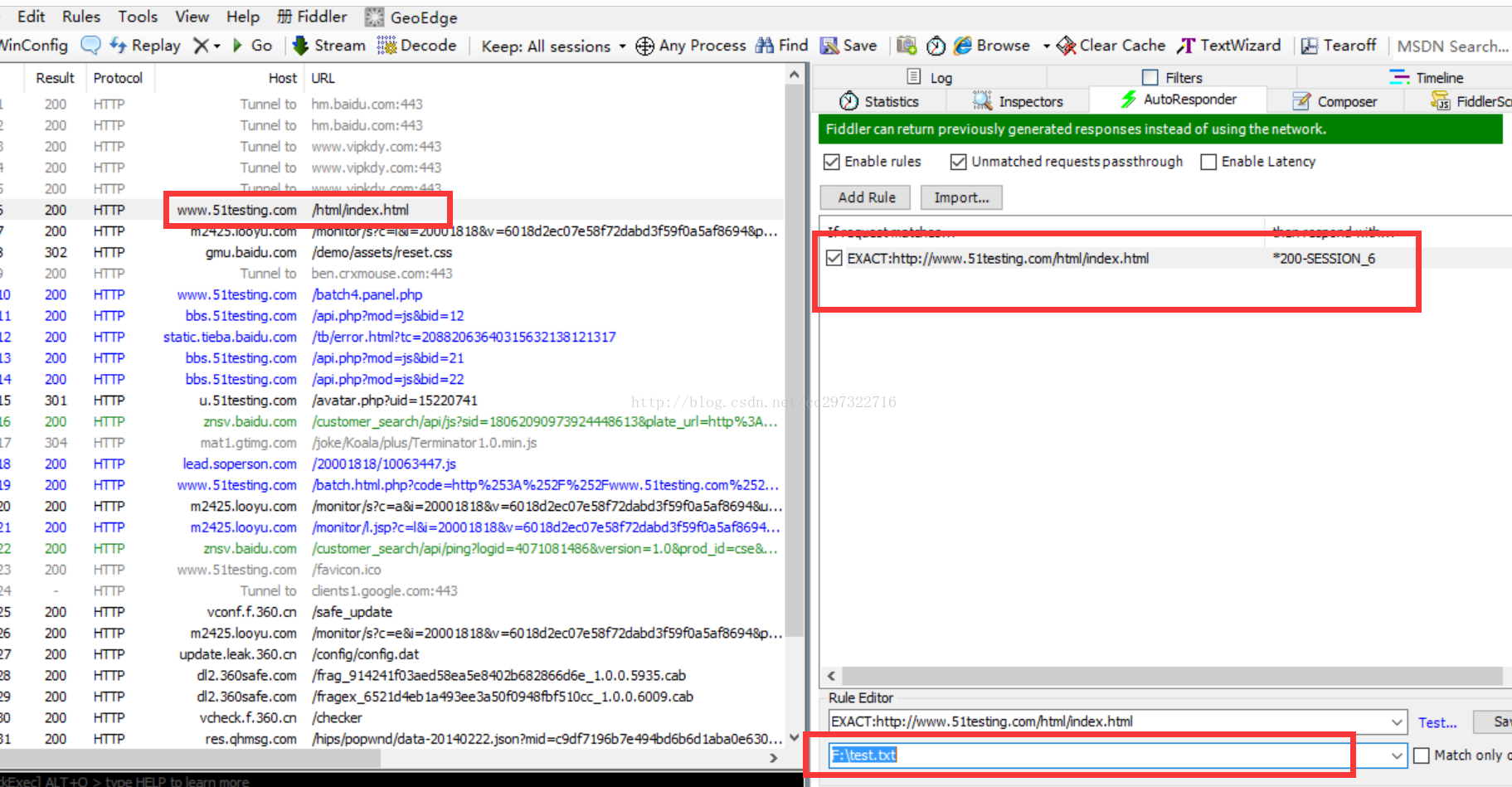The height and width of the screenshot is (787, 1512).
Task: Uncheck the EXACT 51testing rule checkbox
Action: [834, 258]
